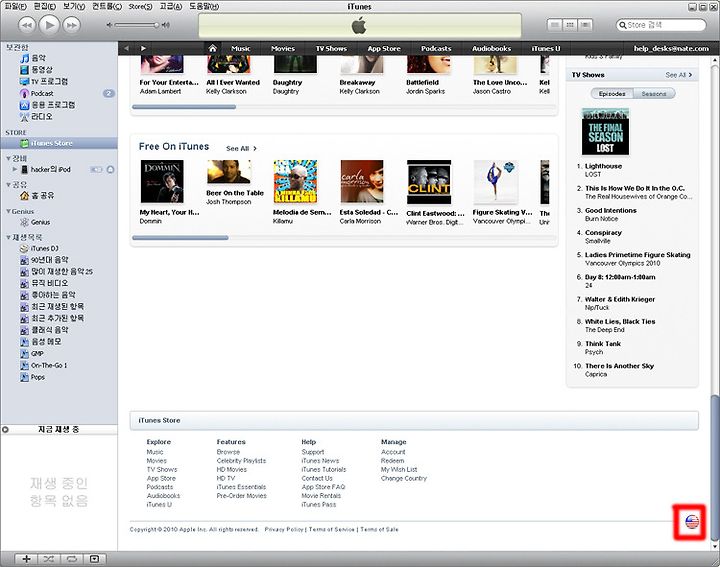Image resolution: width=720 pixels, height=567 pixels.
Task: Collapse the 장비 devices section
Action: click(8, 158)
